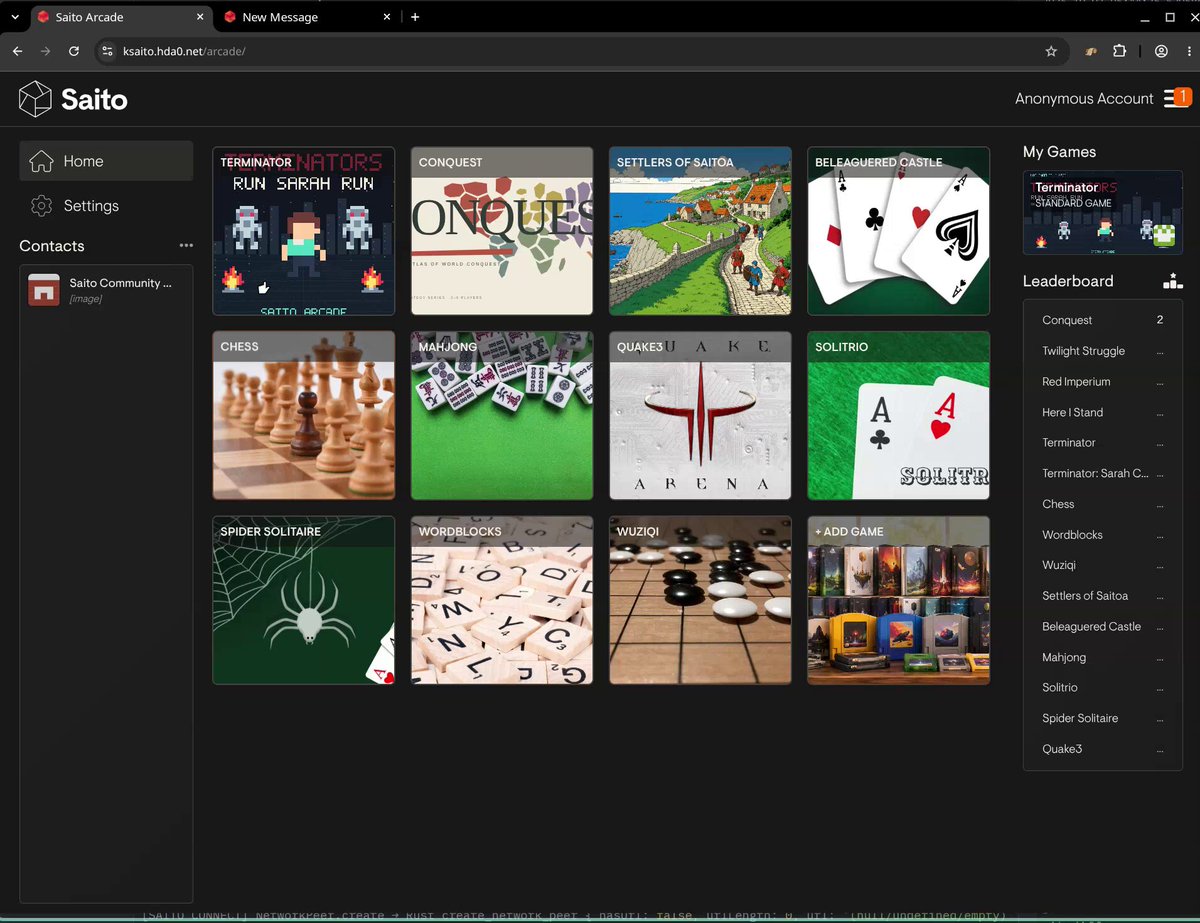Select the Solitrio game tile

point(899,416)
